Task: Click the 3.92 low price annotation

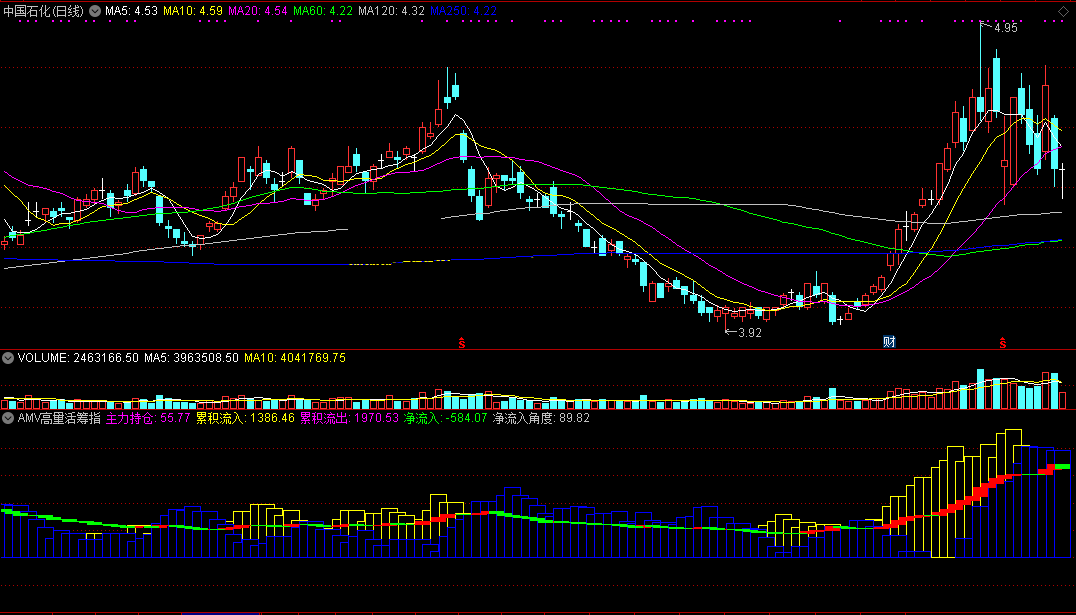Action: point(749,332)
